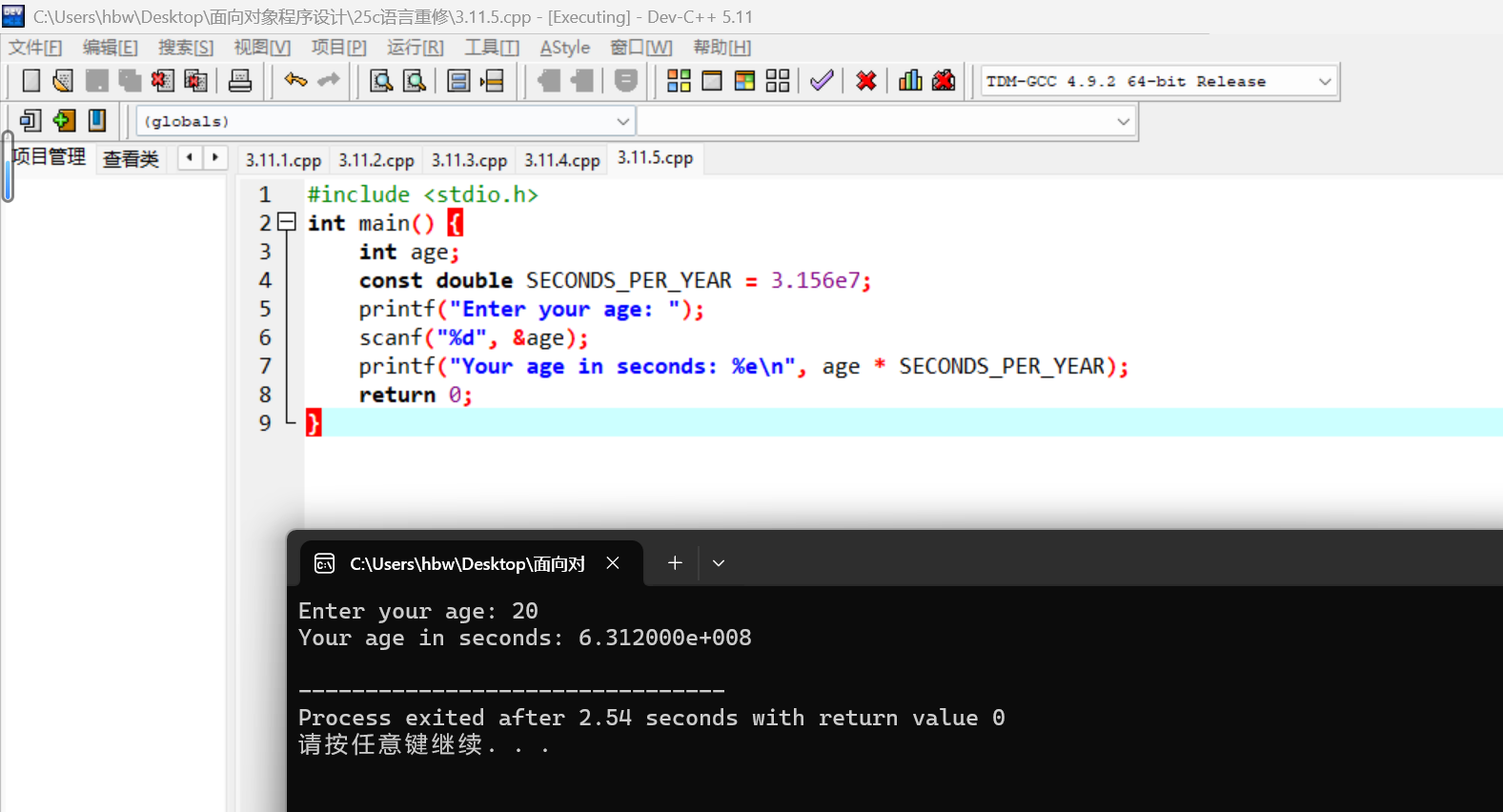1503x812 pixels.
Task: Click the grayed Toggle comment icon
Action: tap(626, 81)
